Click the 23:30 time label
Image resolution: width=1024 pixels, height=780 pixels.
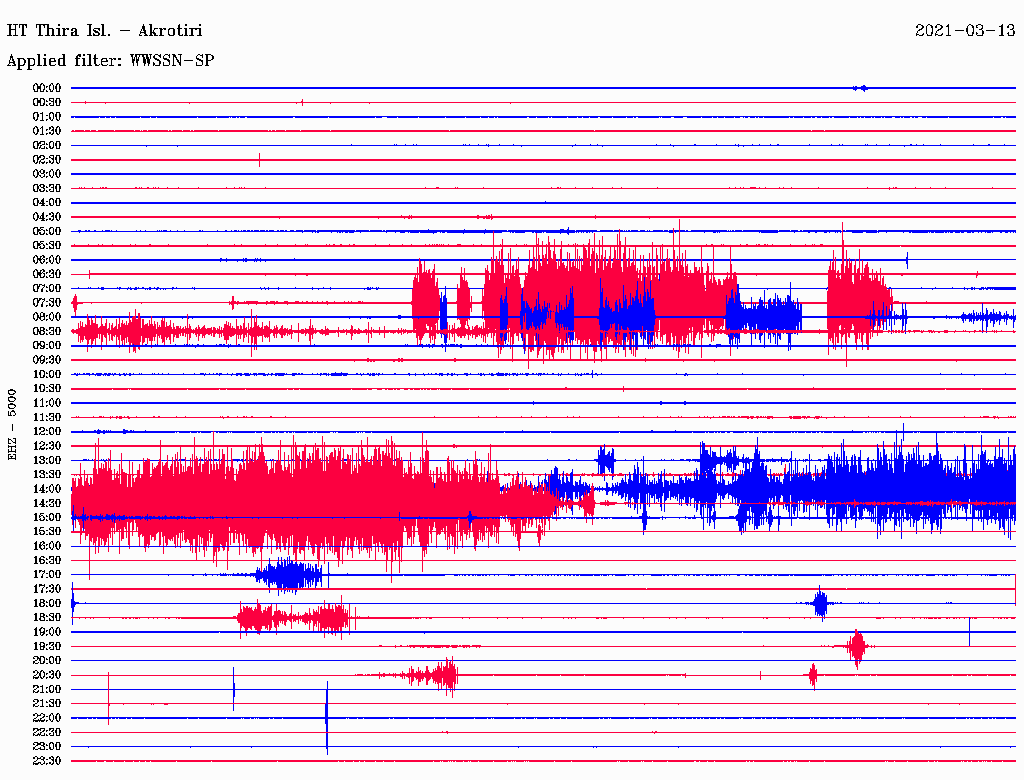pyautogui.click(x=47, y=761)
